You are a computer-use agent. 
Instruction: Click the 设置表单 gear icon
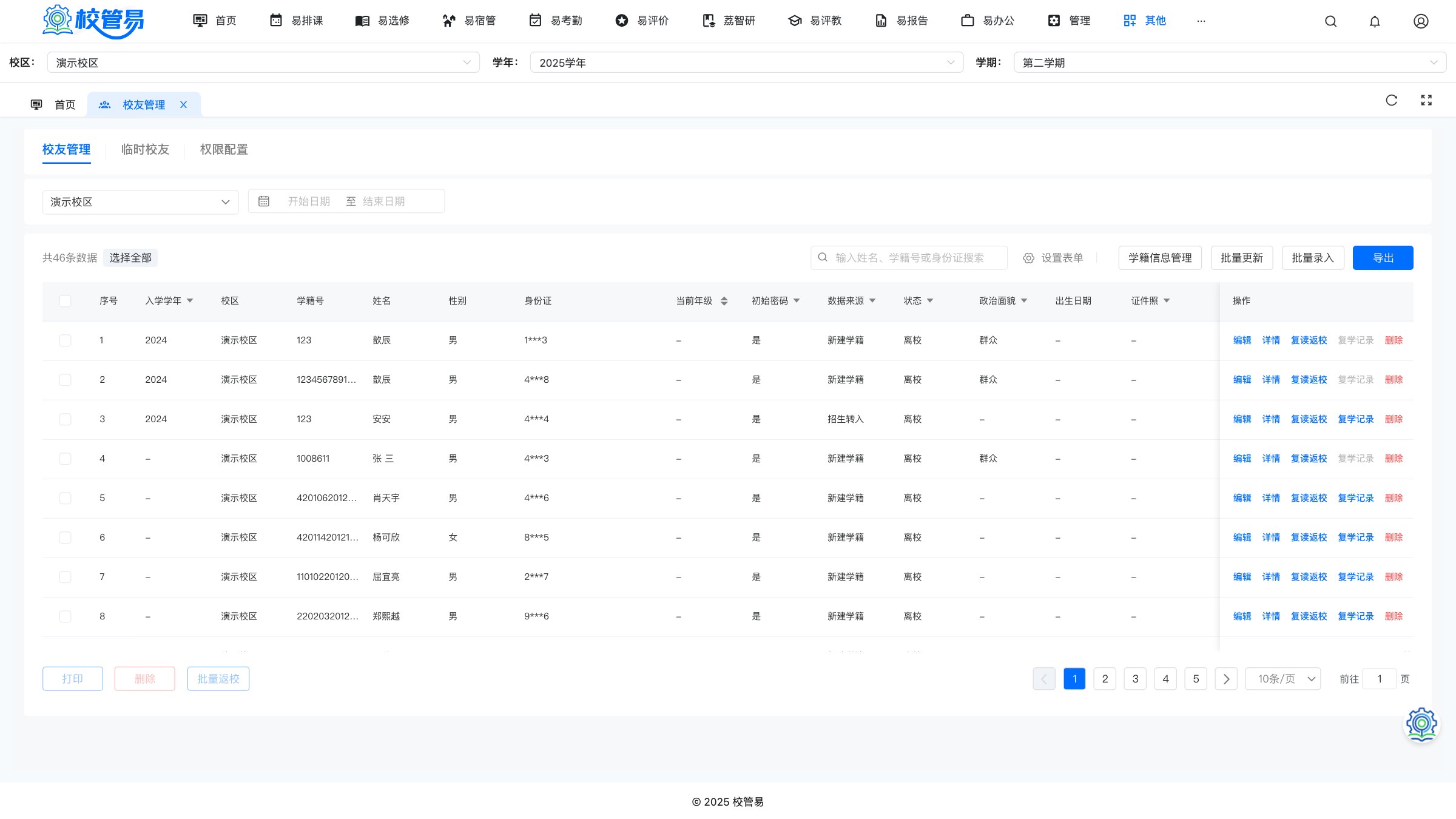pyautogui.click(x=1029, y=258)
